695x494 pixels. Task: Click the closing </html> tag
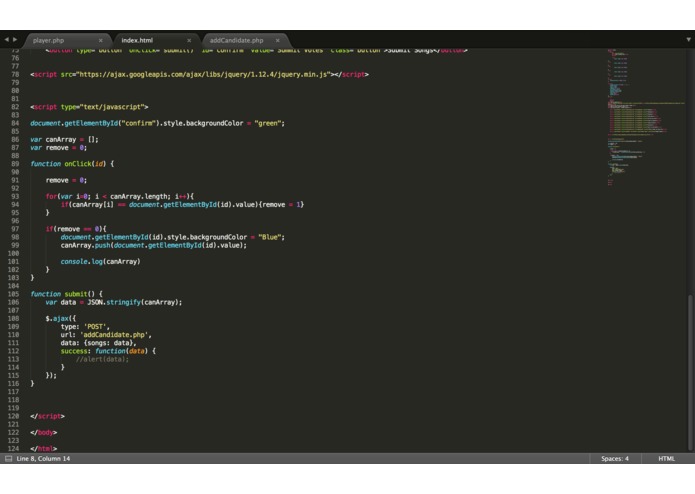(43, 449)
